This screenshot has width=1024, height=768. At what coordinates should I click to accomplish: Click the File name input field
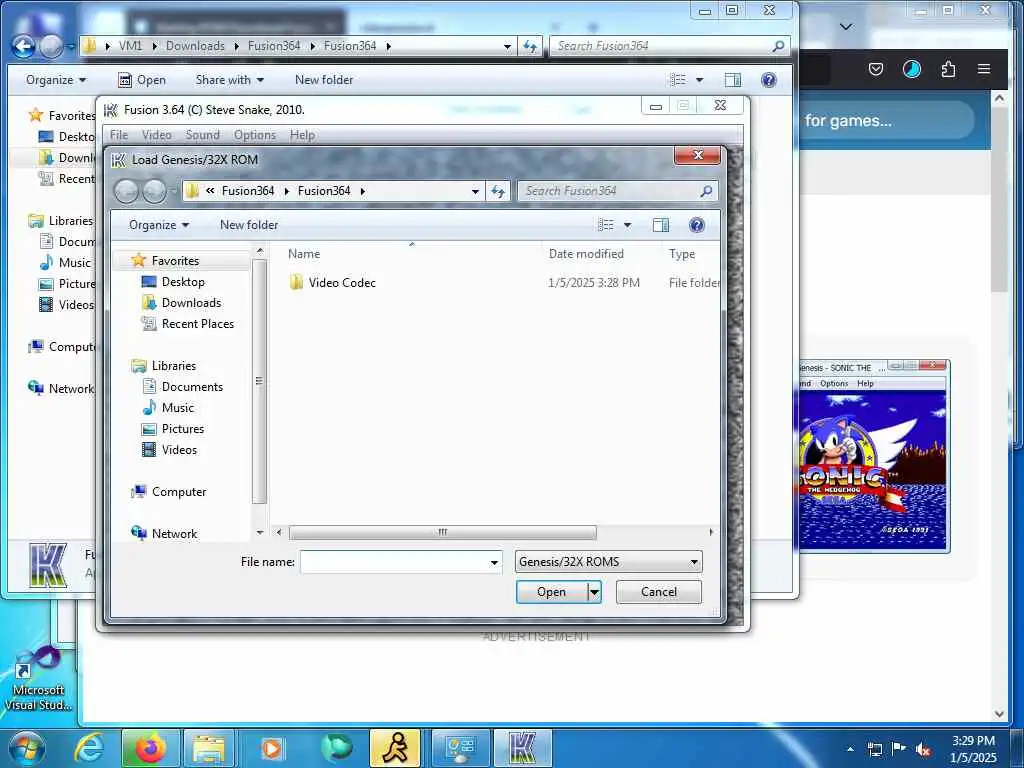pos(394,562)
